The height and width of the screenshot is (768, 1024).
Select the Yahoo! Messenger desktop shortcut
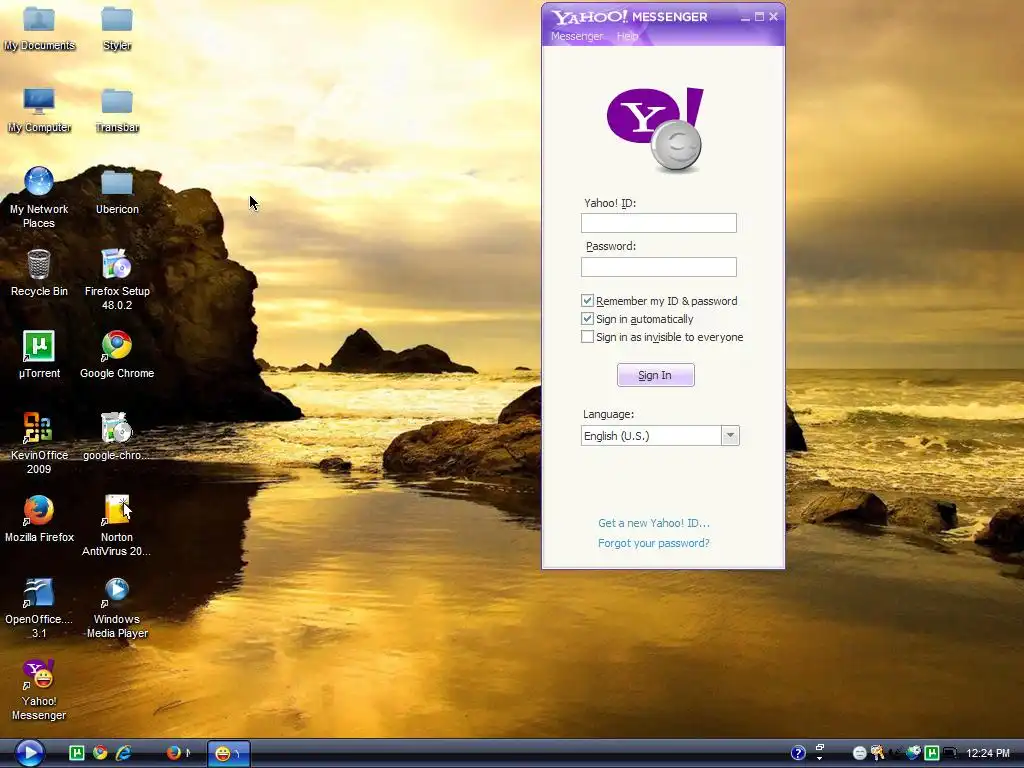[39, 690]
